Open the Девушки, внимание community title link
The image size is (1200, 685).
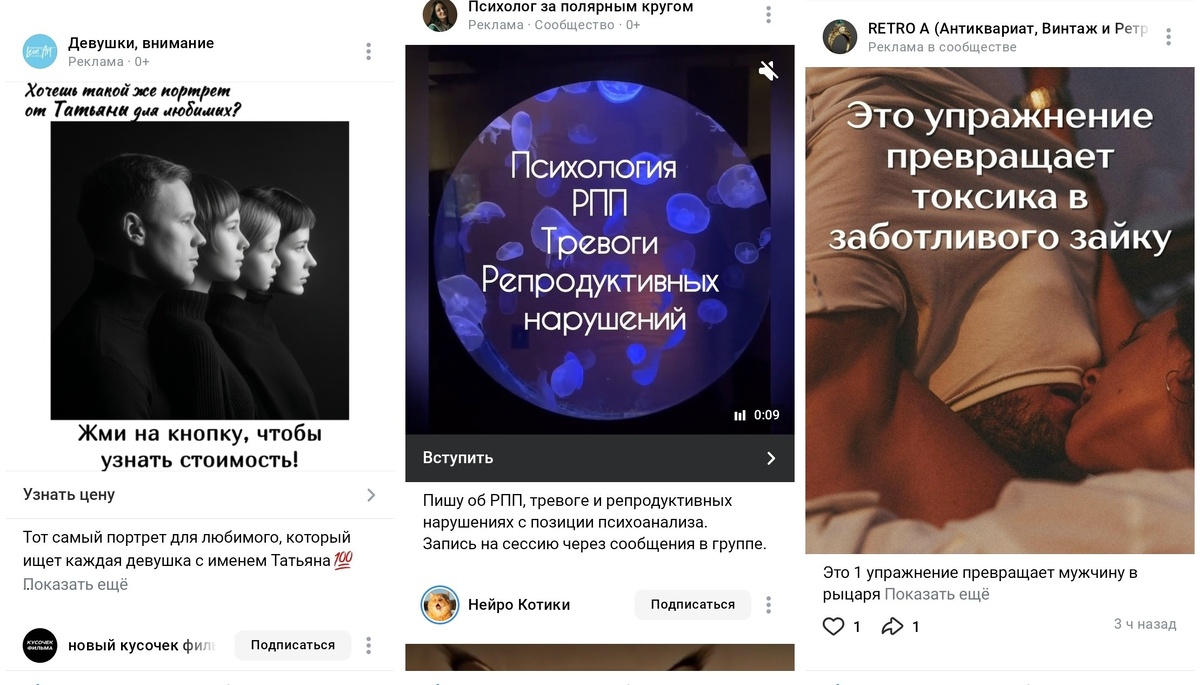click(141, 43)
